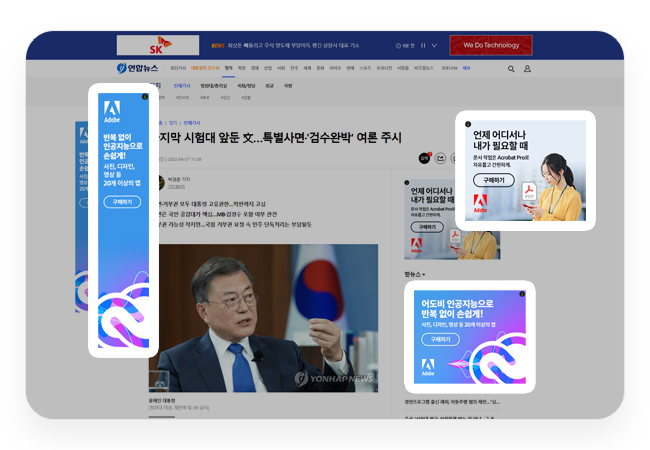The image size is (650, 450).
Task: Click the SK logo banner ad
Action: tap(158, 45)
